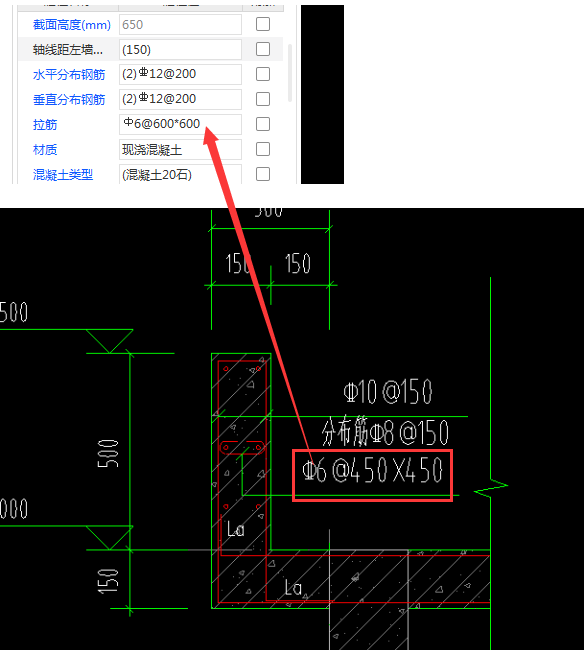This screenshot has width=584, height=650.
Task: Select the 水平分布钢筋 property label
Action: point(69,75)
